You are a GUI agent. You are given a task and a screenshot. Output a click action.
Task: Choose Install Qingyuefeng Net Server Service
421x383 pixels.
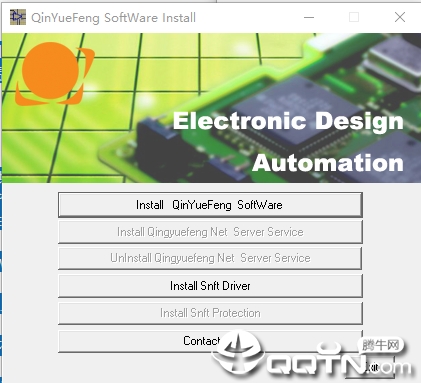pos(210,232)
